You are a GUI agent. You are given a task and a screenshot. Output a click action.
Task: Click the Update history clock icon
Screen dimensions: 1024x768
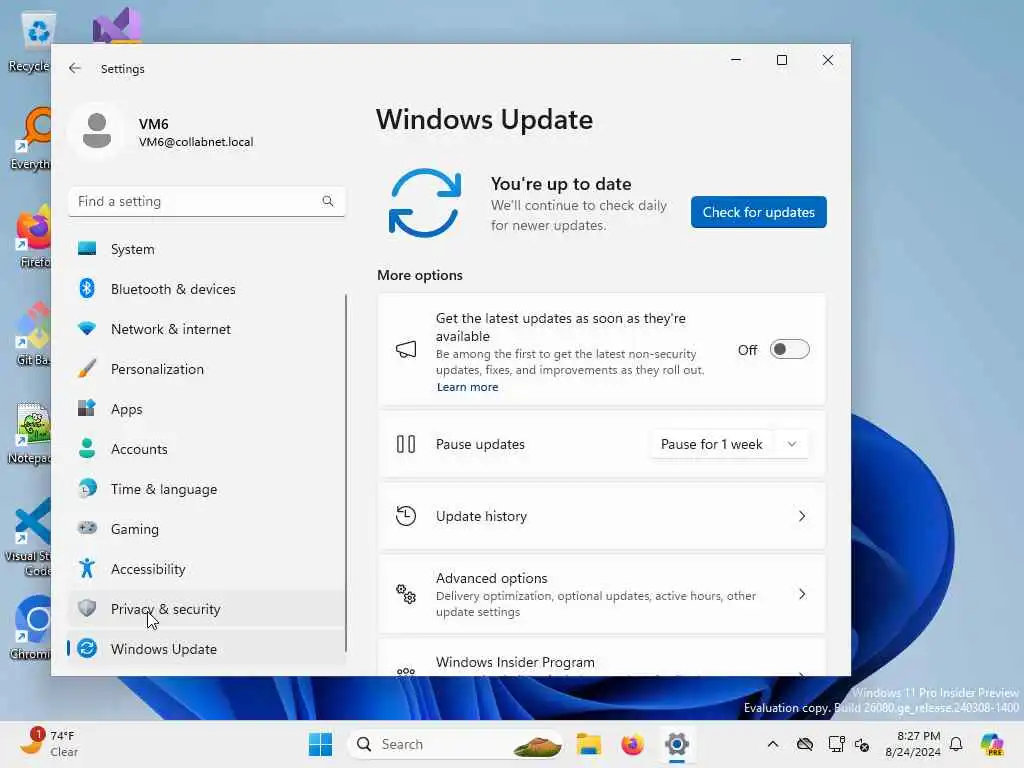click(406, 515)
